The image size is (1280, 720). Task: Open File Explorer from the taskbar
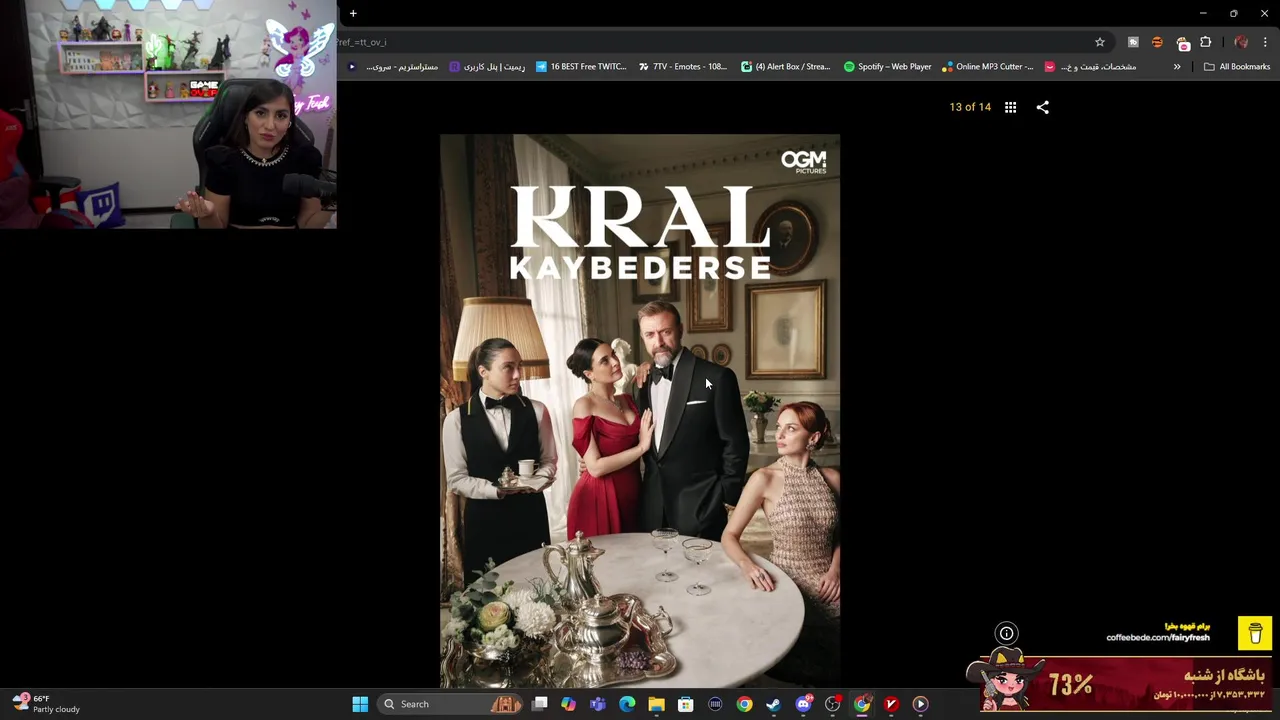click(x=656, y=704)
